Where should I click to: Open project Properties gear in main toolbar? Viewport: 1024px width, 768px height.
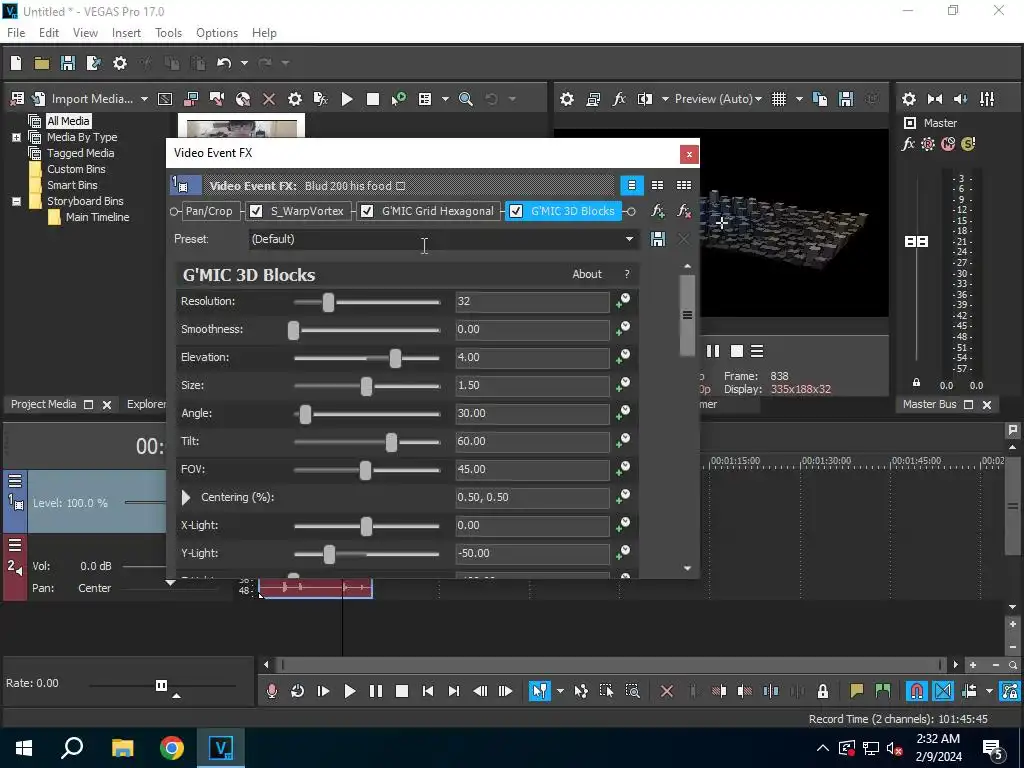120,63
